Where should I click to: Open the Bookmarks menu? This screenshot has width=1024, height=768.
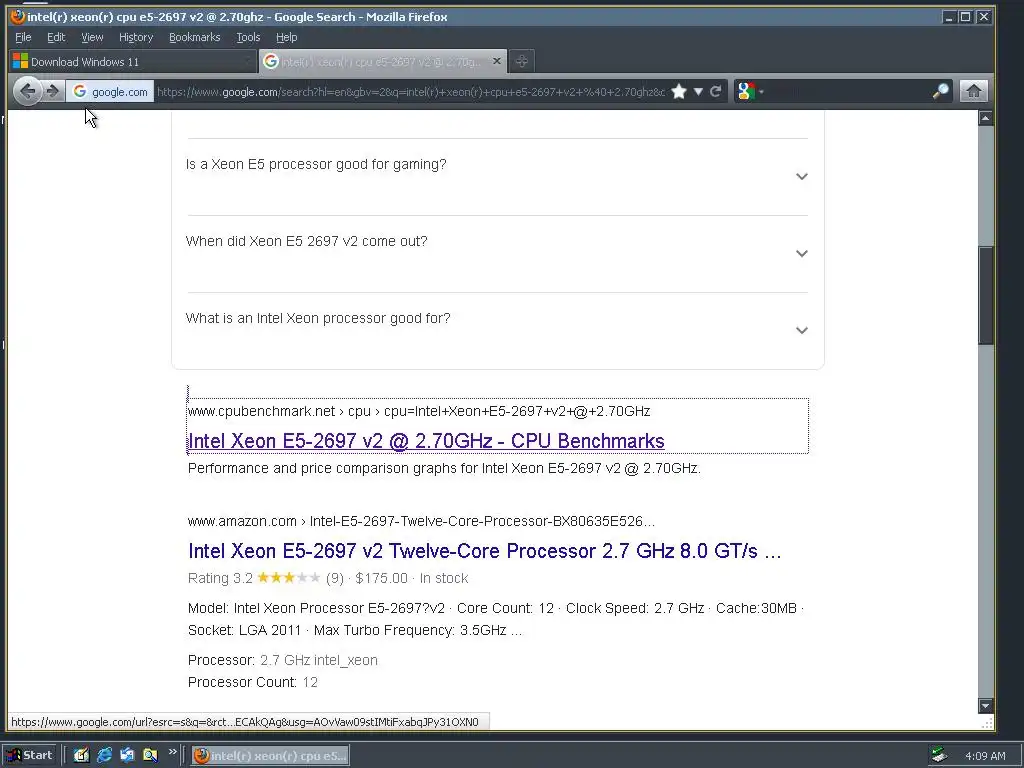click(x=195, y=37)
